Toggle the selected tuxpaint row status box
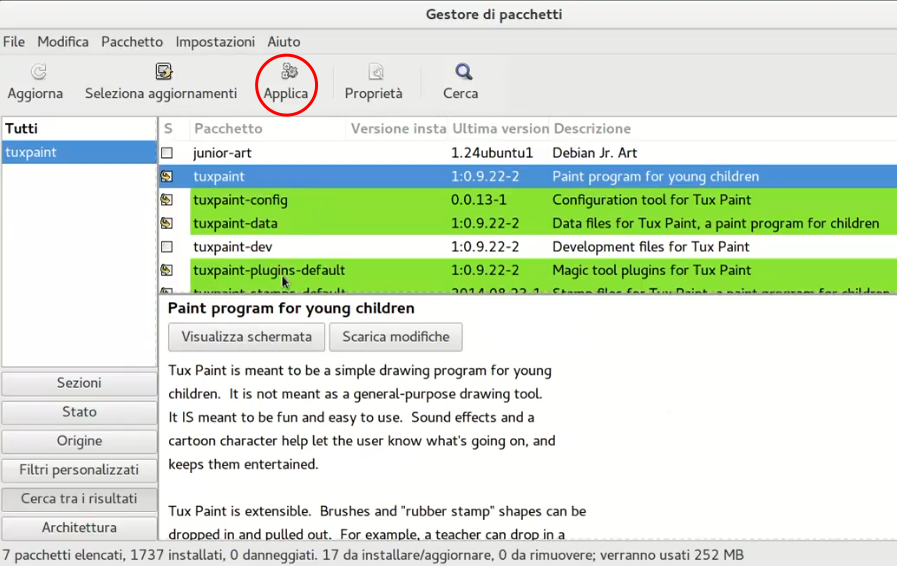 pyautogui.click(x=167, y=177)
